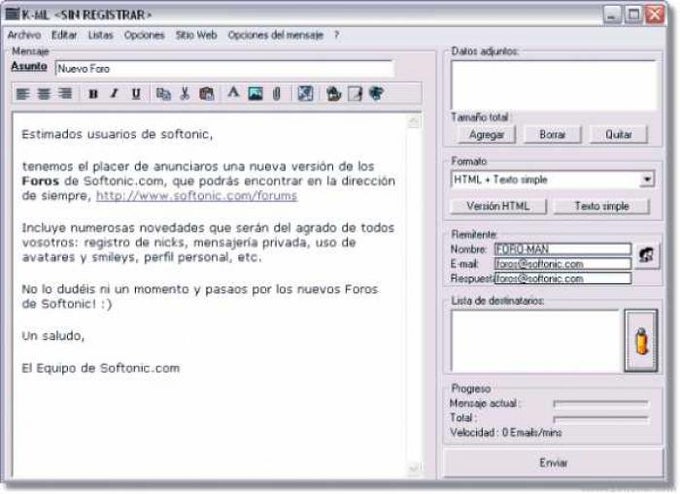Click scrollbar up arrow in message editor
The image size is (680, 494).
tap(414, 121)
